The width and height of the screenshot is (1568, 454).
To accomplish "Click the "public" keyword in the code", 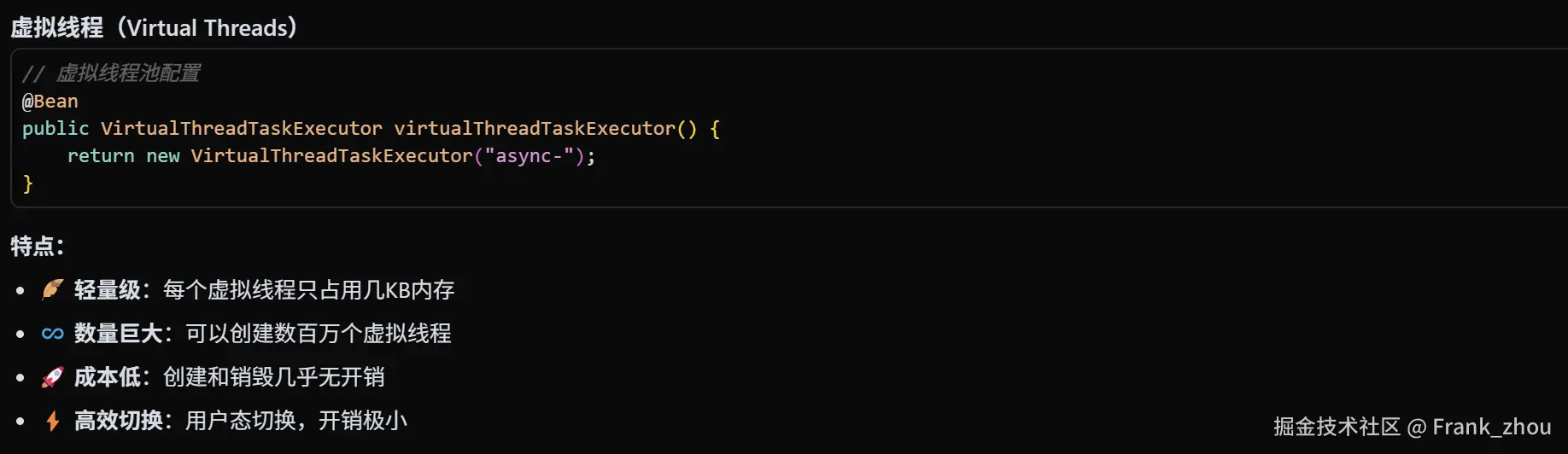I will pyautogui.click(x=56, y=129).
